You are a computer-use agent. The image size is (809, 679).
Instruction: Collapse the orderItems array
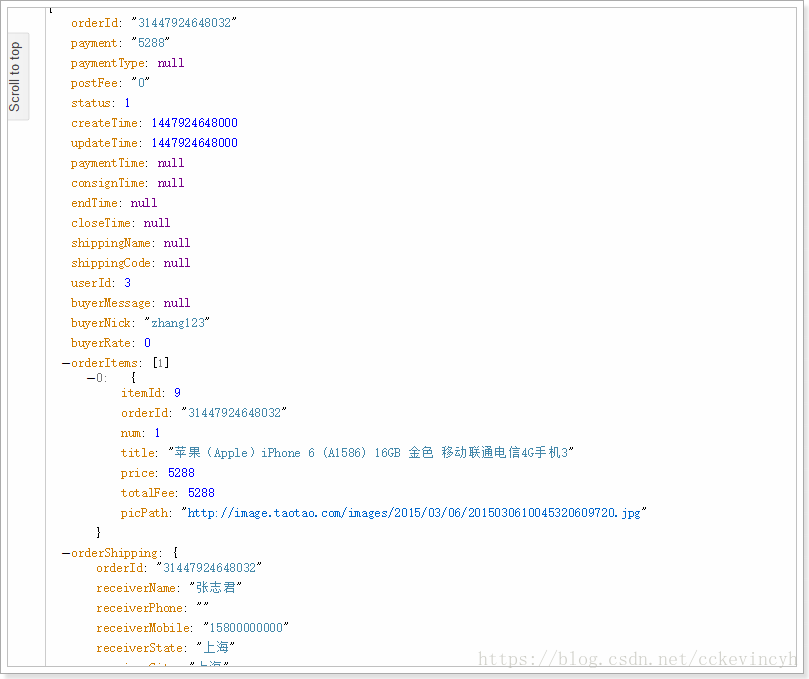point(66,363)
